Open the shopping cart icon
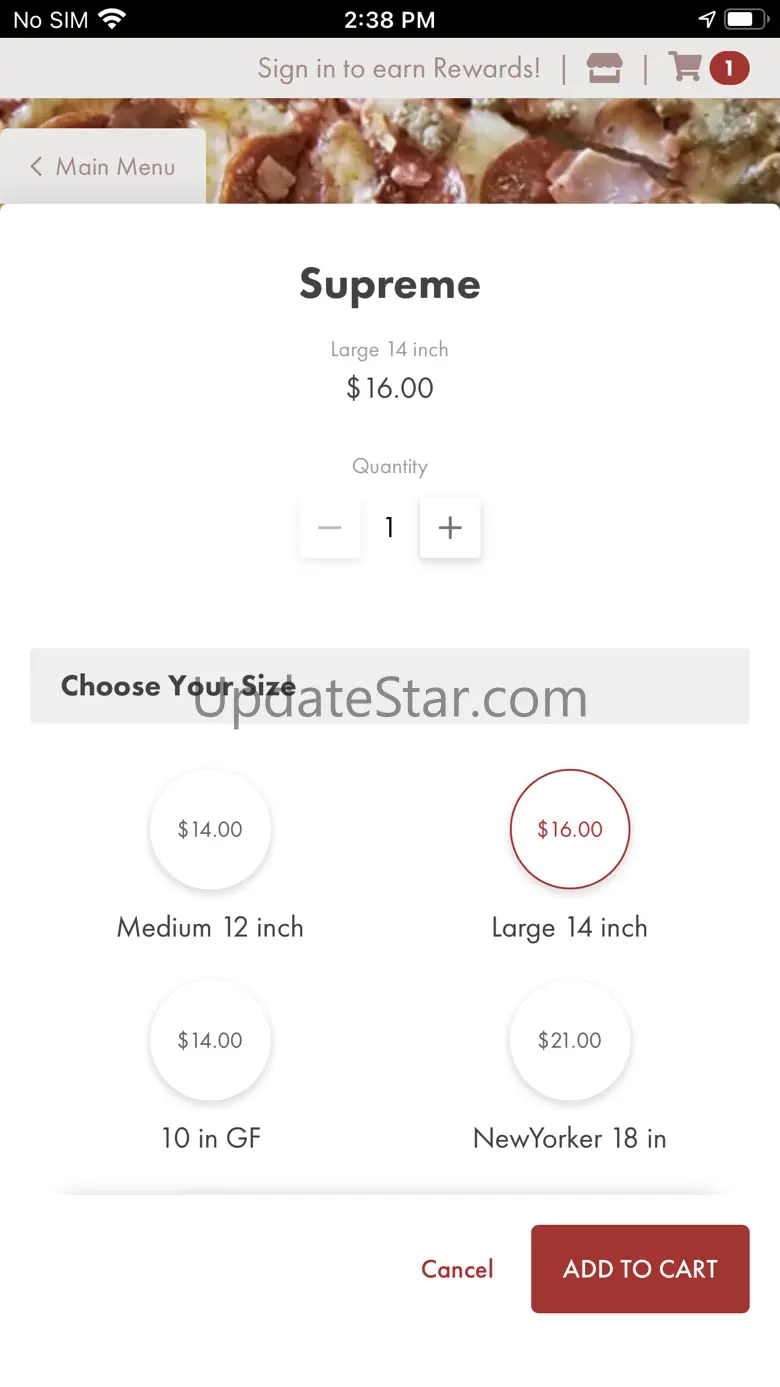Image resolution: width=780 pixels, height=1387 pixels. pos(686,68)
